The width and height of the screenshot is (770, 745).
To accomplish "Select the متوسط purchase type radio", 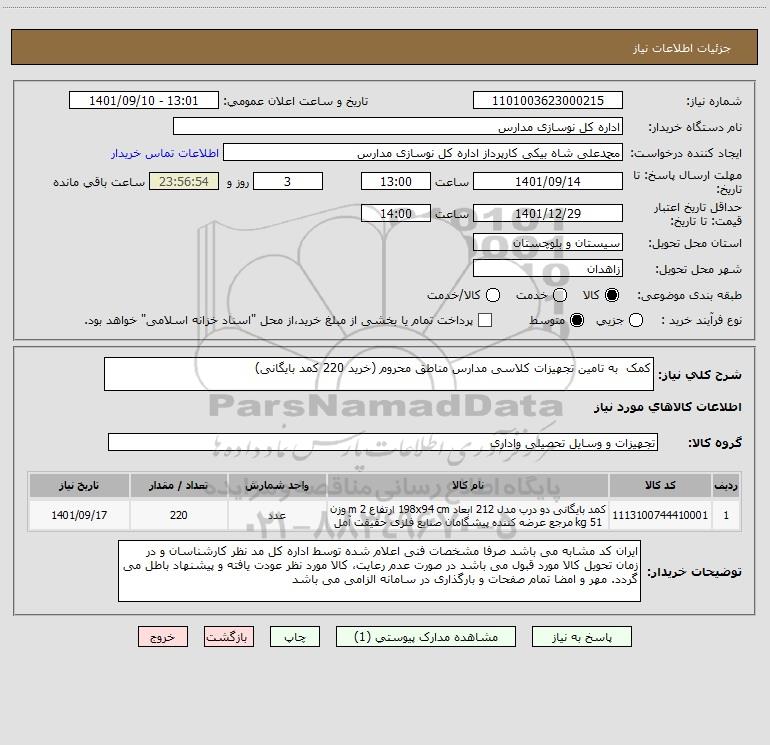I will click(577, 320).
